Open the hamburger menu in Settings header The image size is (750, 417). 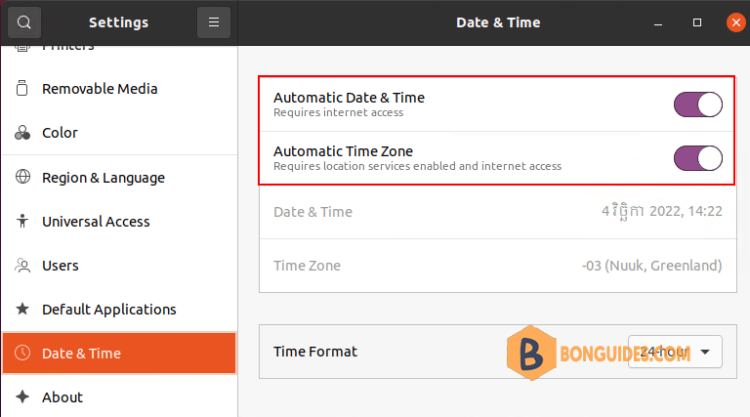(213, 22)
